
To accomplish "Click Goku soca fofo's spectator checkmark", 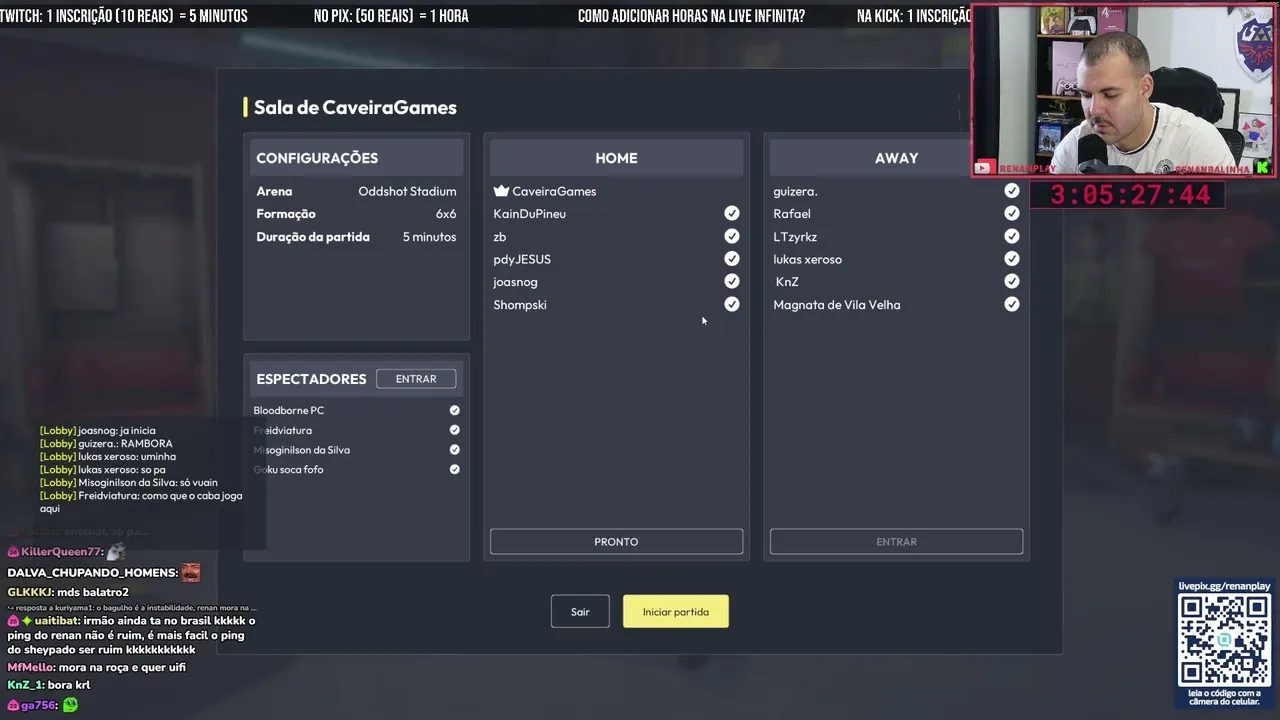I will (x=455, y=469).
